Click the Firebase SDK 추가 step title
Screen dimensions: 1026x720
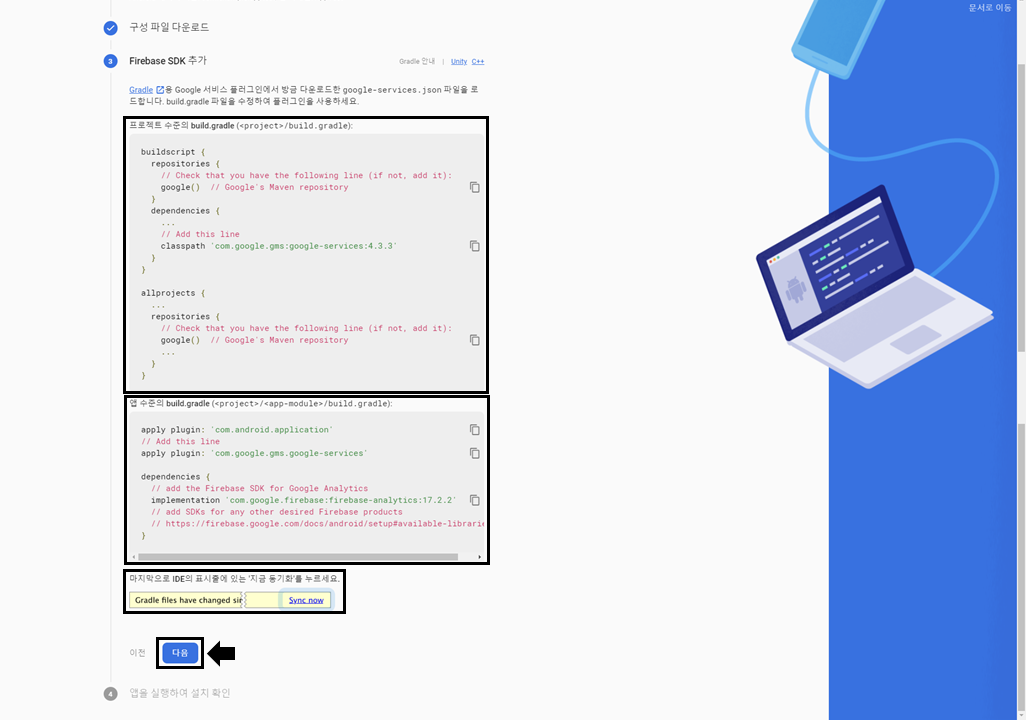click(x=168, y=61)
